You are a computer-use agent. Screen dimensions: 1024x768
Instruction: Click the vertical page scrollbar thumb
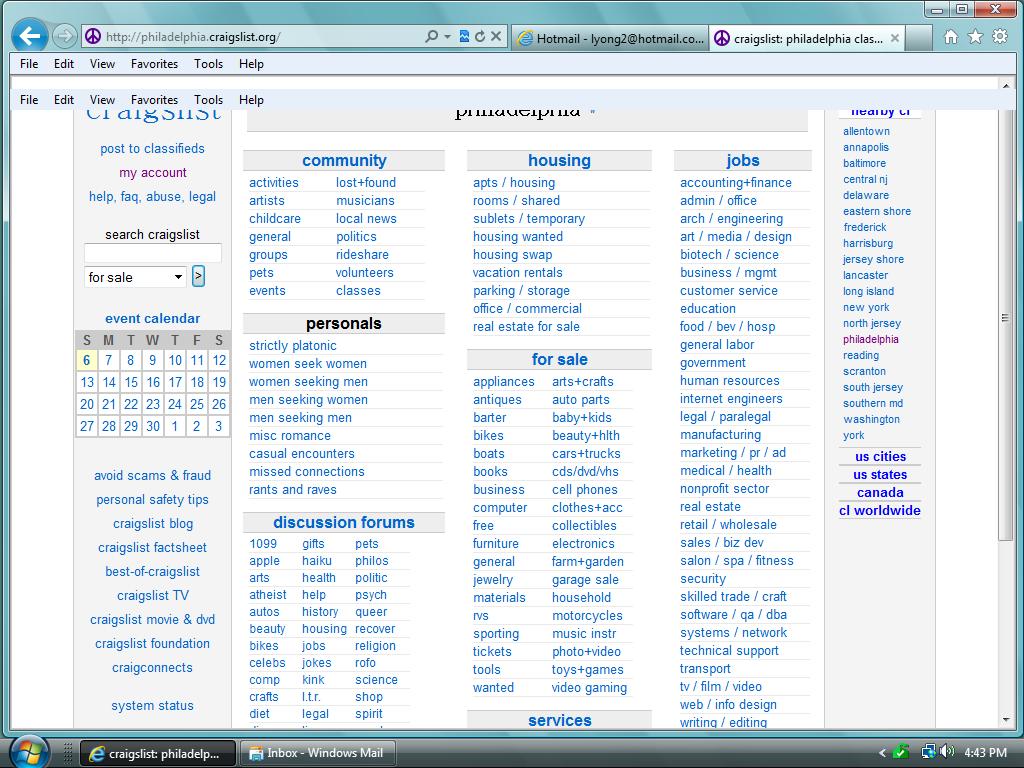(1005, 317)
